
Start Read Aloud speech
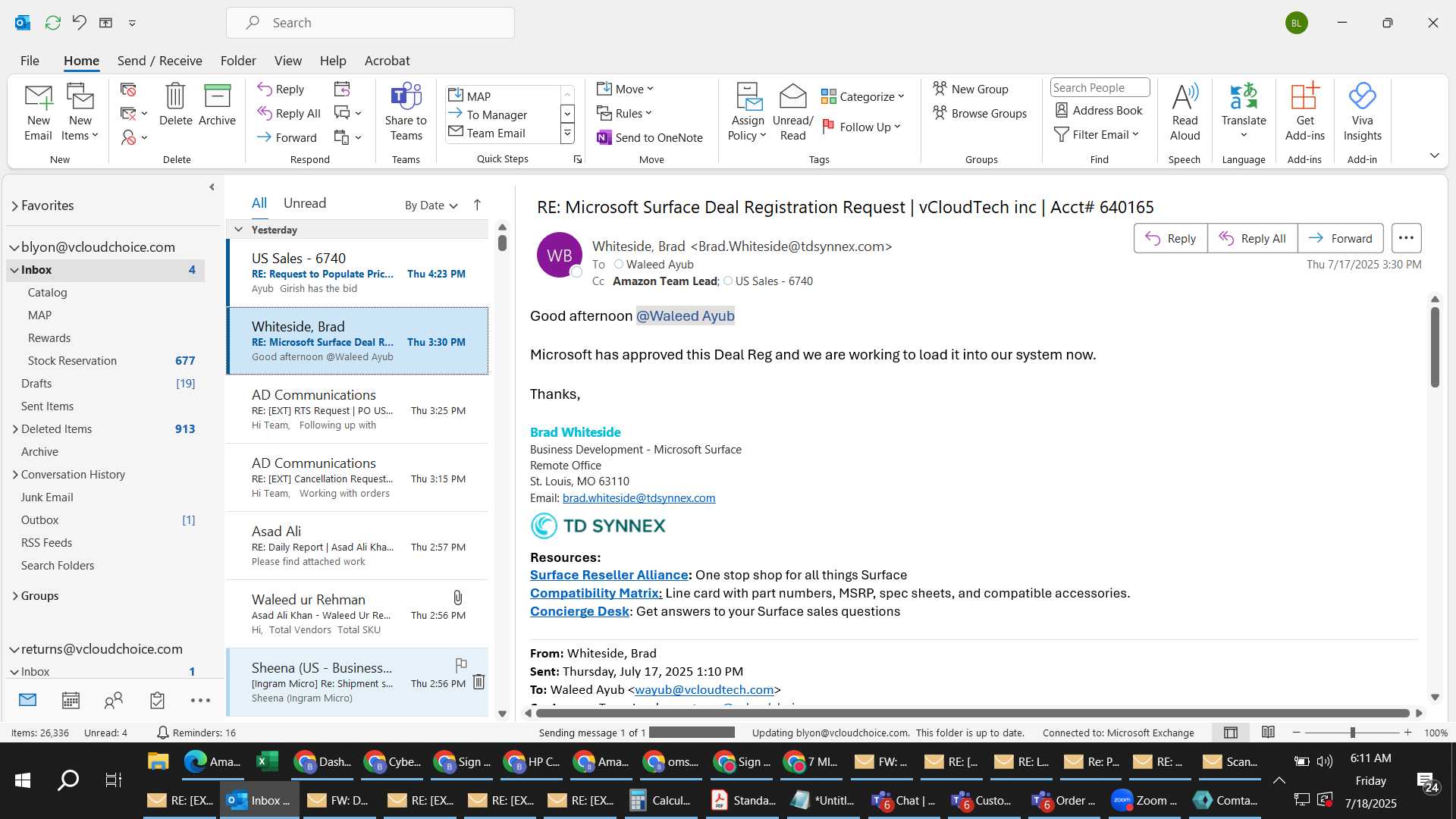[x=1185, y=112]
